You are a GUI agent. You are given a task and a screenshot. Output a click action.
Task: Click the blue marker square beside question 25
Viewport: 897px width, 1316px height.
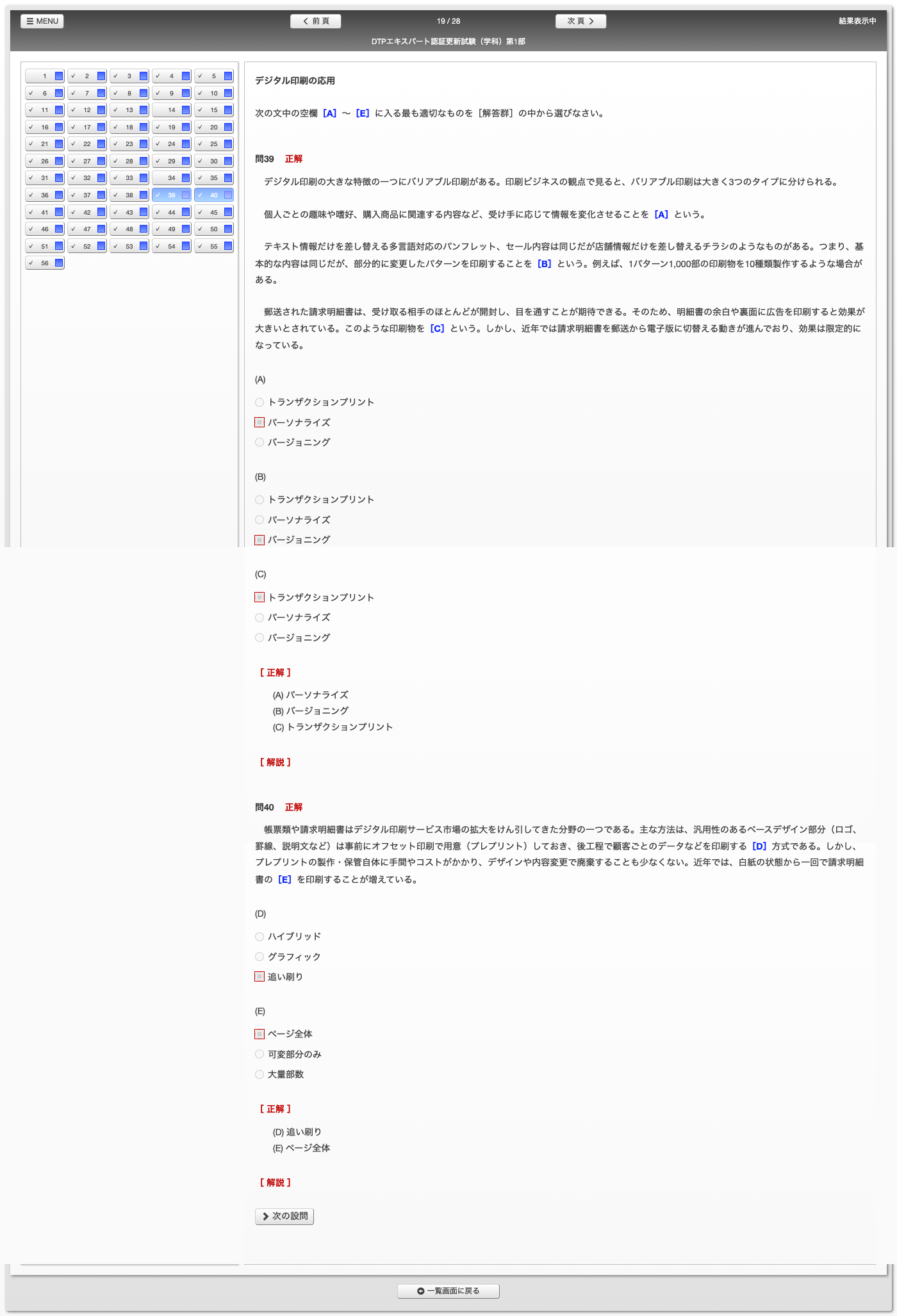tap(228, 144)
